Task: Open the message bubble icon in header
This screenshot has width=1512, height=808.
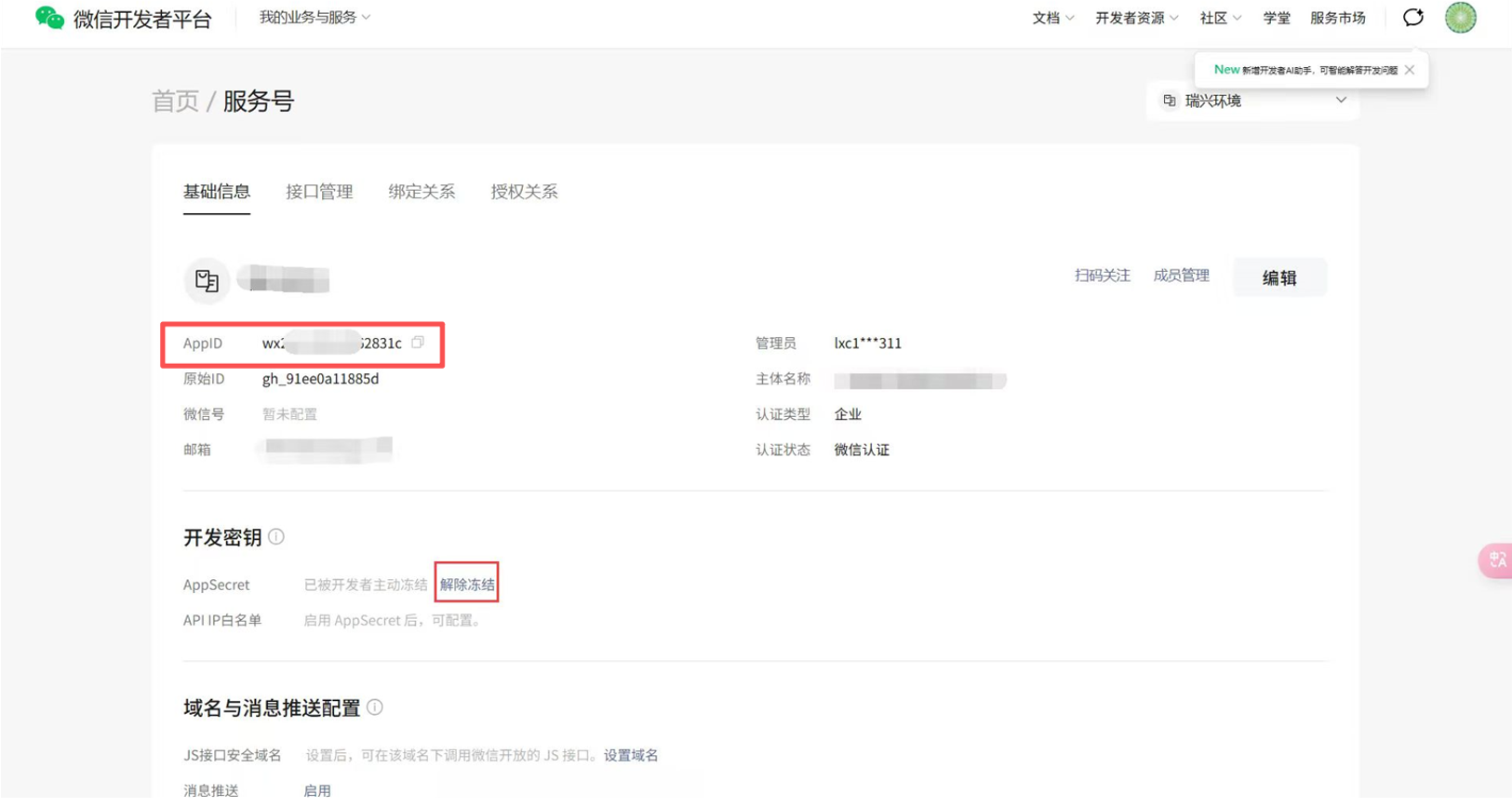Action: tap(1413, 18)
